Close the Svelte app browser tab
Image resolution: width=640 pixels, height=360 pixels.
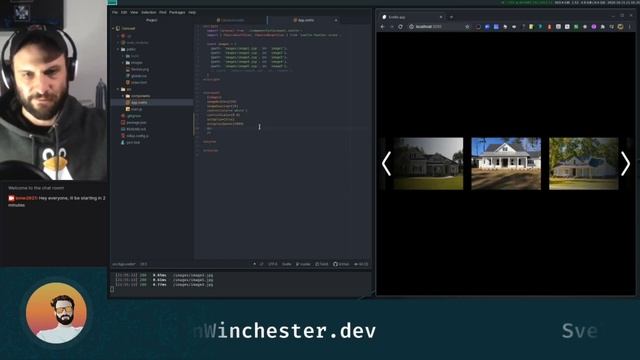tap(441, 17)
